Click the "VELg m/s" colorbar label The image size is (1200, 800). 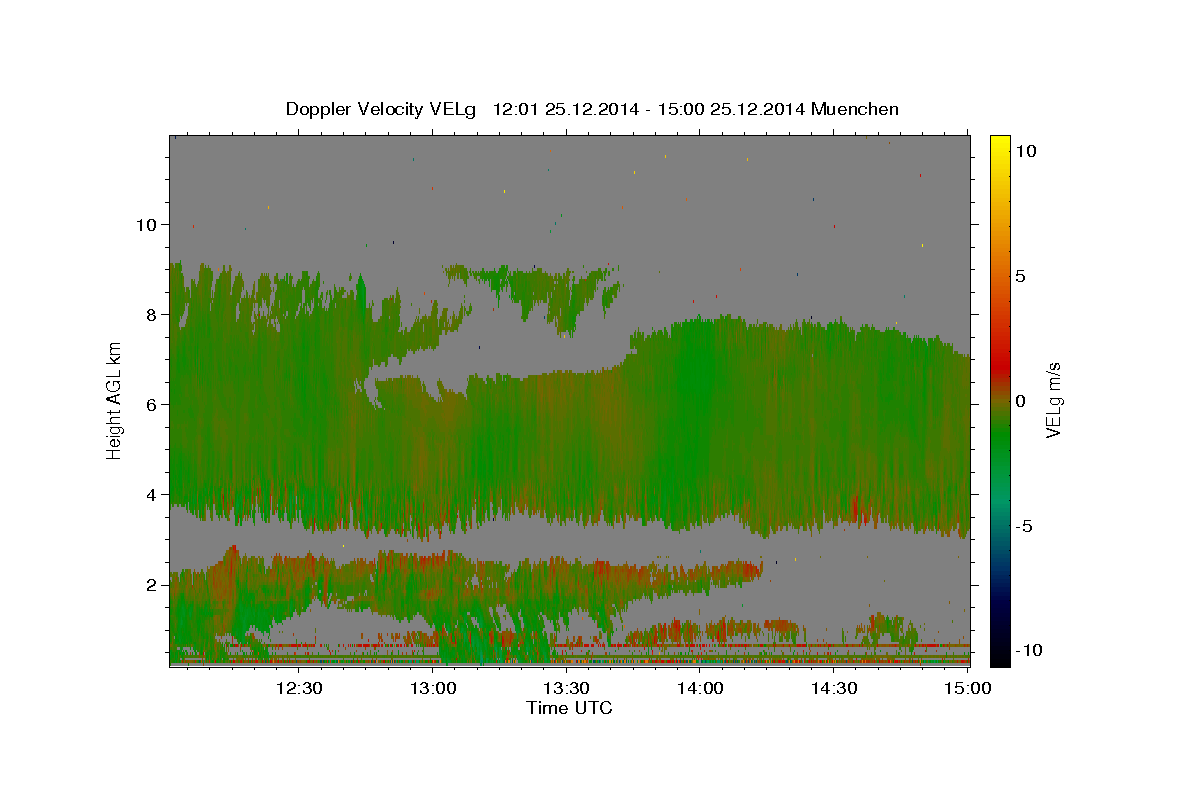point(1053,400)
